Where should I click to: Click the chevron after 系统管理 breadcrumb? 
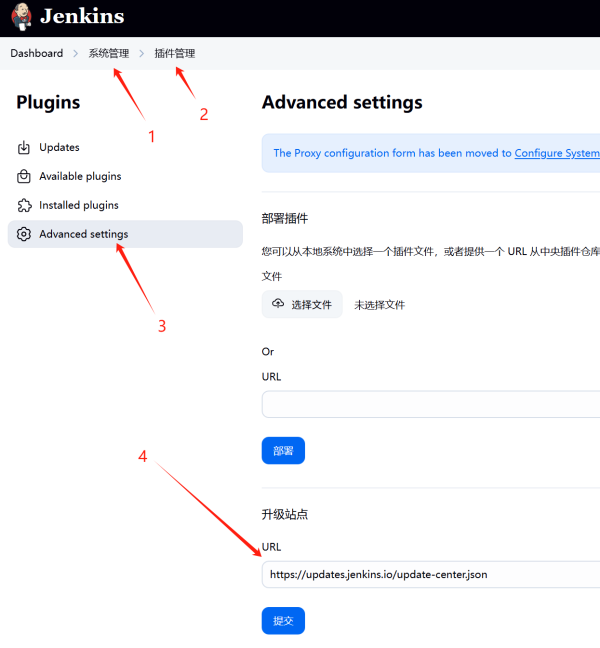pyautogui.click(x=142, y=53)
